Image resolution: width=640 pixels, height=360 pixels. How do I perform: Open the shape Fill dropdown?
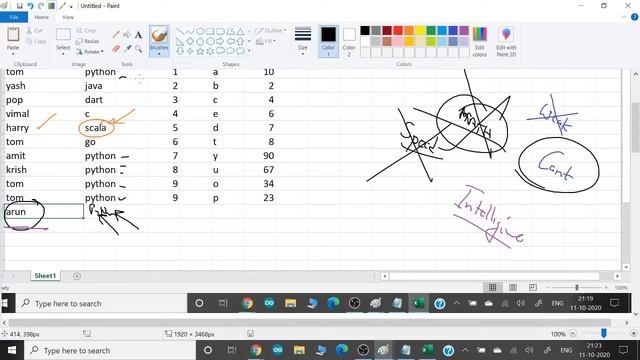[x=266, y=41]
